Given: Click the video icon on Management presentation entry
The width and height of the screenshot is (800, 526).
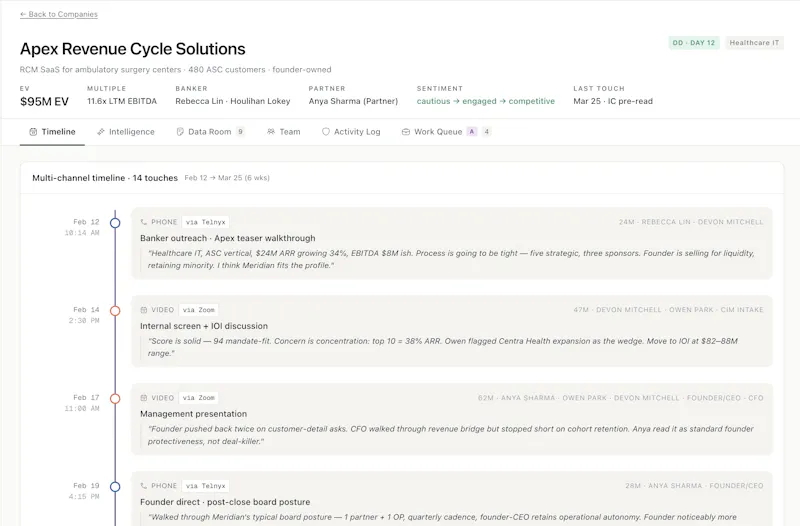Looking at the screenshot, I should (x=144, y=398).
